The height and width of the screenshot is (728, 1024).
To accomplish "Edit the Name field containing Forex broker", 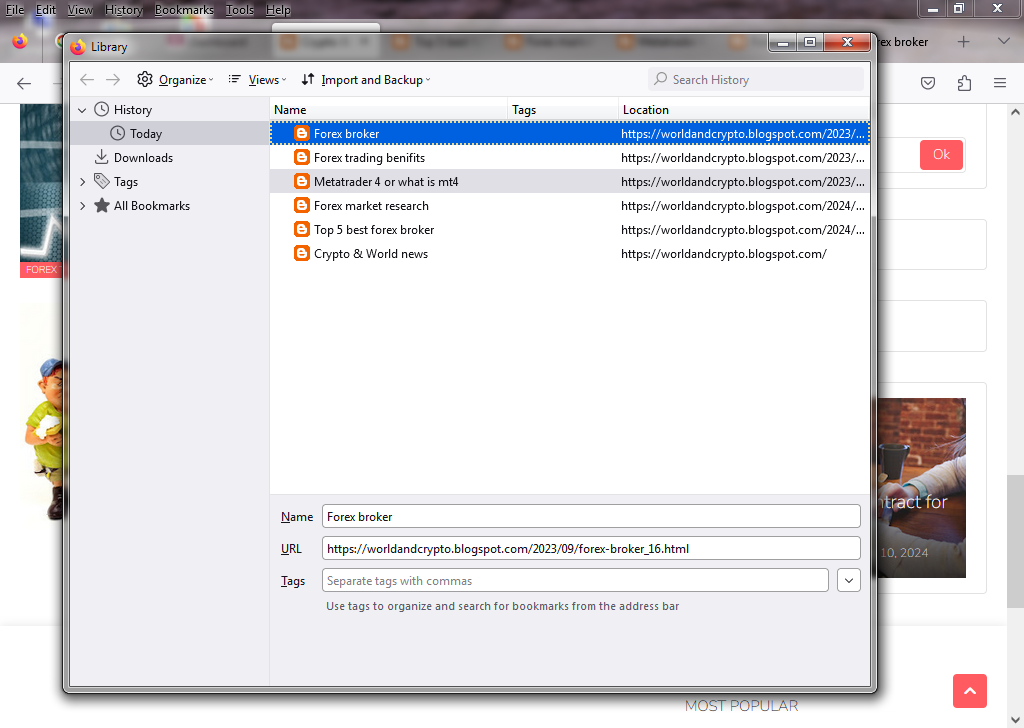I will tap(591, 516).
